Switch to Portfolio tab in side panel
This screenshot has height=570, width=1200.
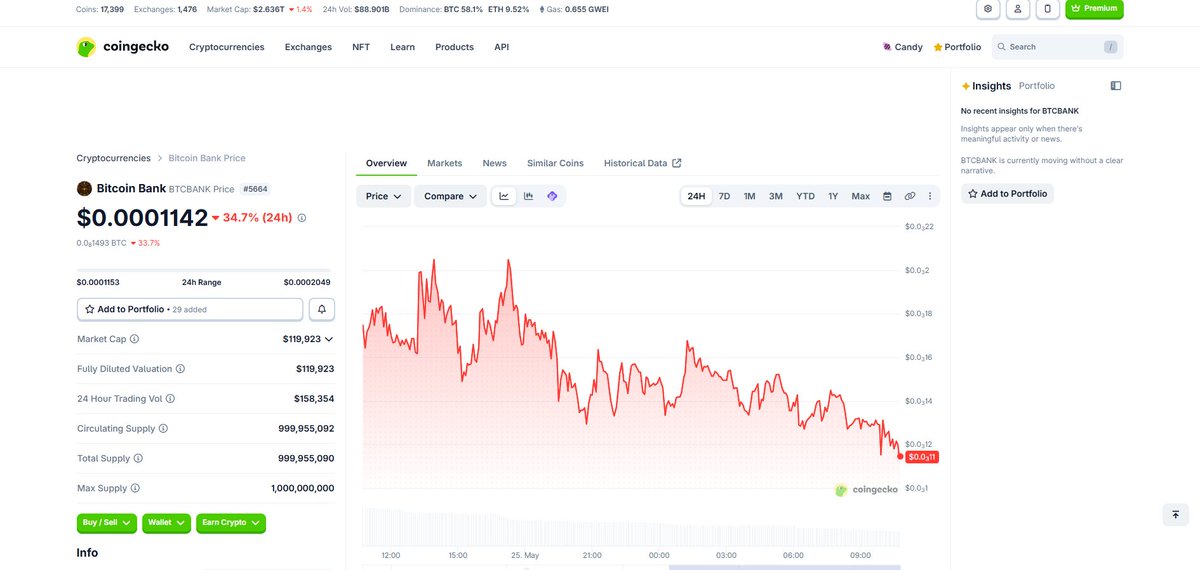click(x=1037, y=86)
